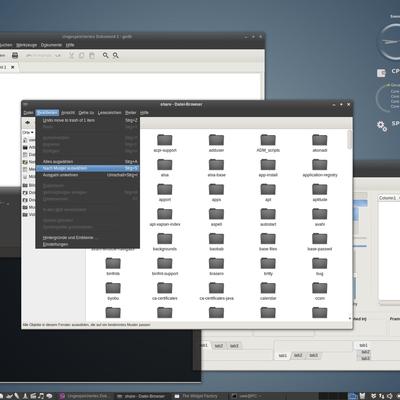
Task: Open the alsa folder
Action: (165, 168)
